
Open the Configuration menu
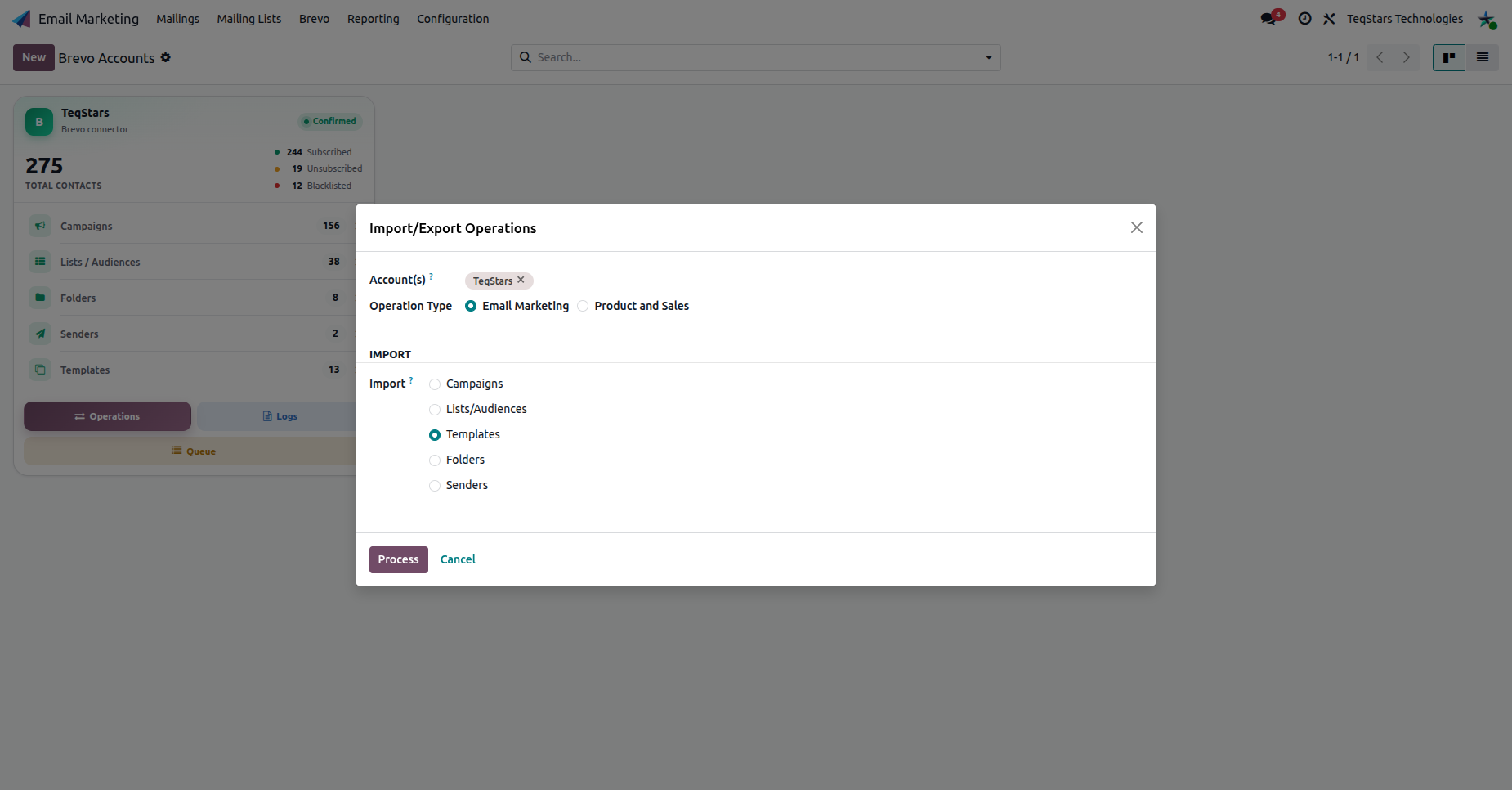(x=453, y=19)
